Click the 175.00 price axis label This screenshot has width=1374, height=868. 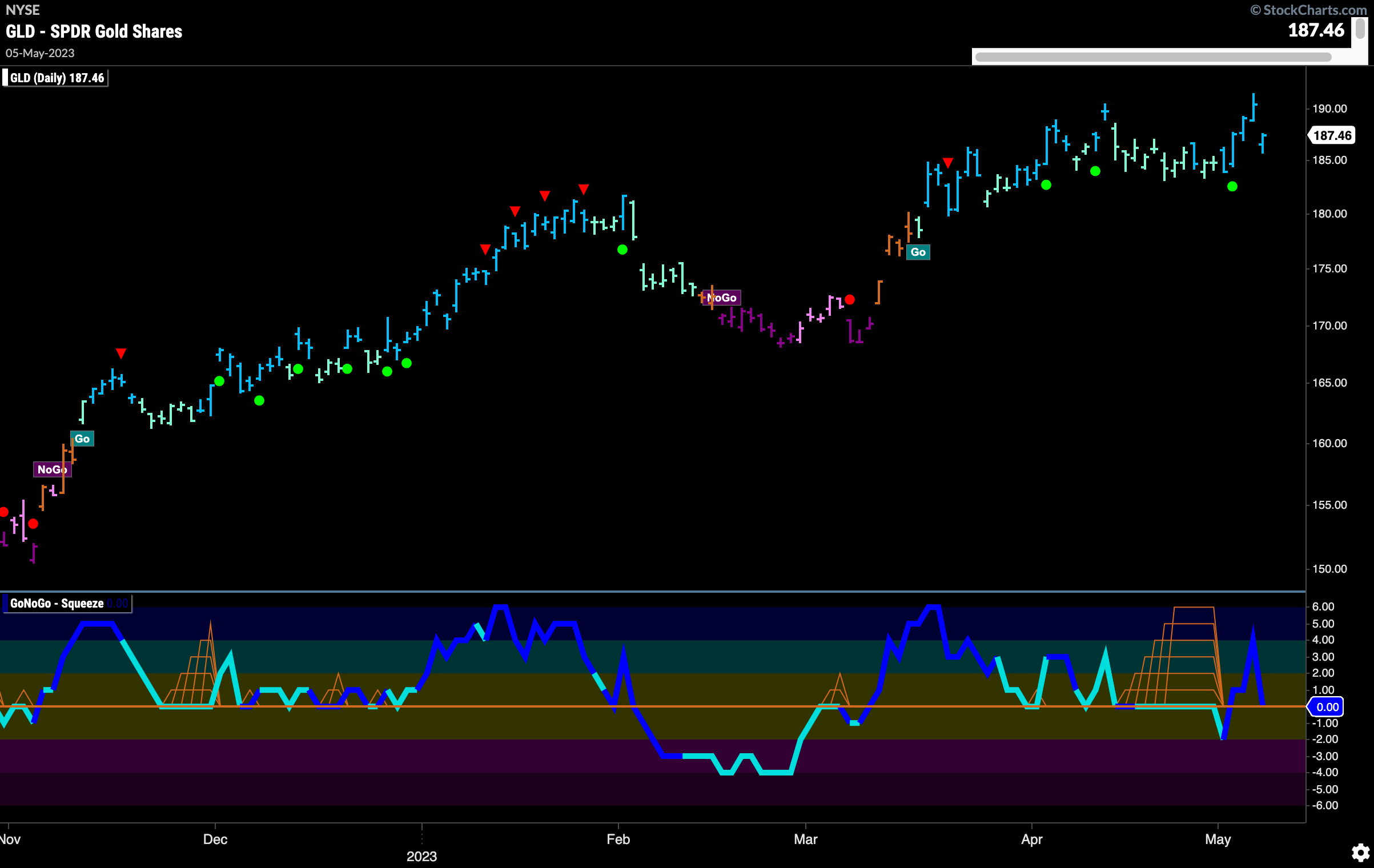1329,268
